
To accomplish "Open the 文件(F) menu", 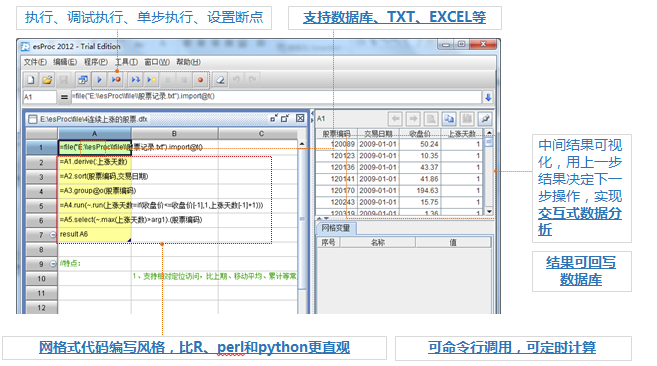I will 35,62.
